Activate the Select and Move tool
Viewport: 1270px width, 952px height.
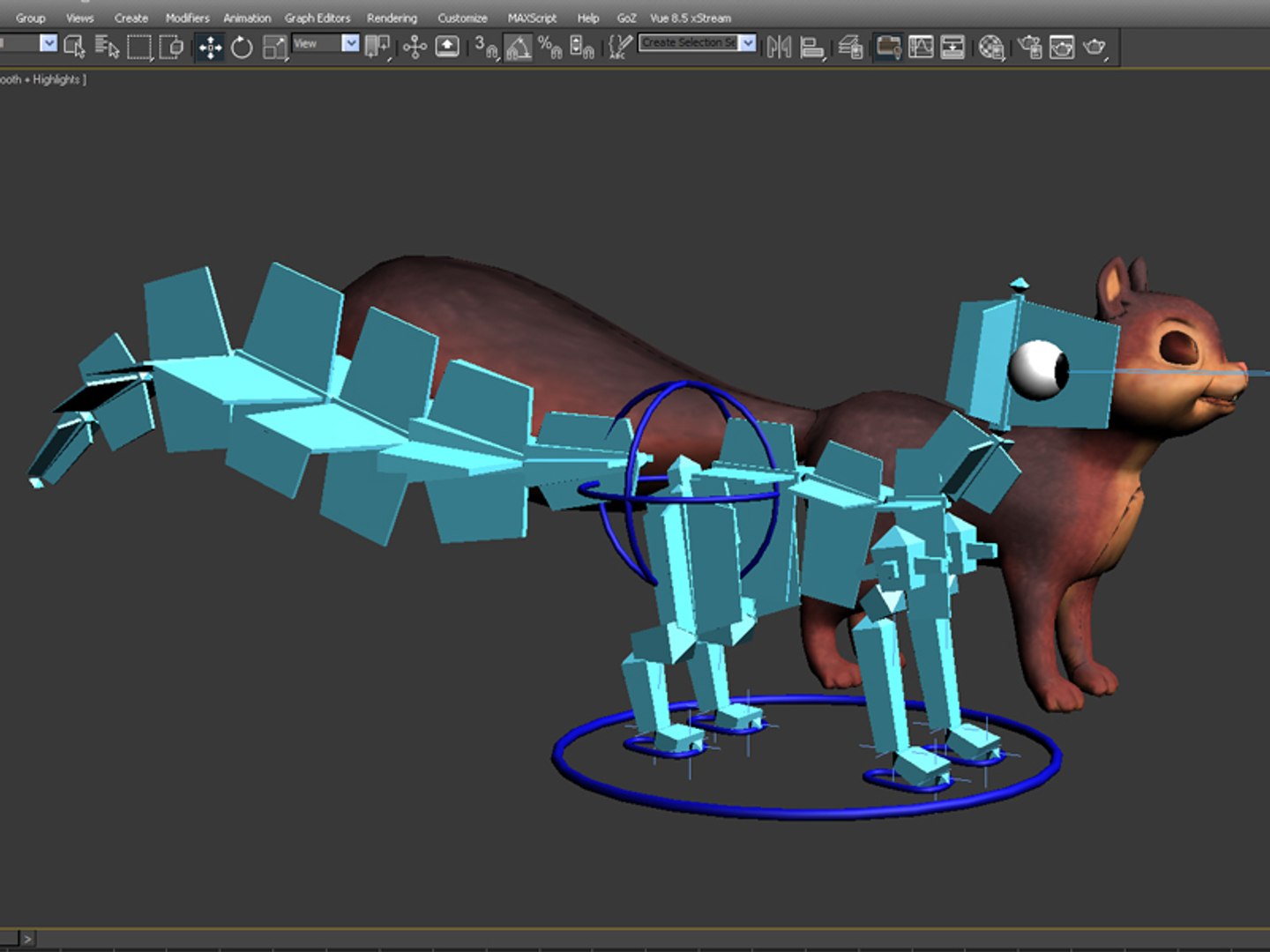click(210, 47)
